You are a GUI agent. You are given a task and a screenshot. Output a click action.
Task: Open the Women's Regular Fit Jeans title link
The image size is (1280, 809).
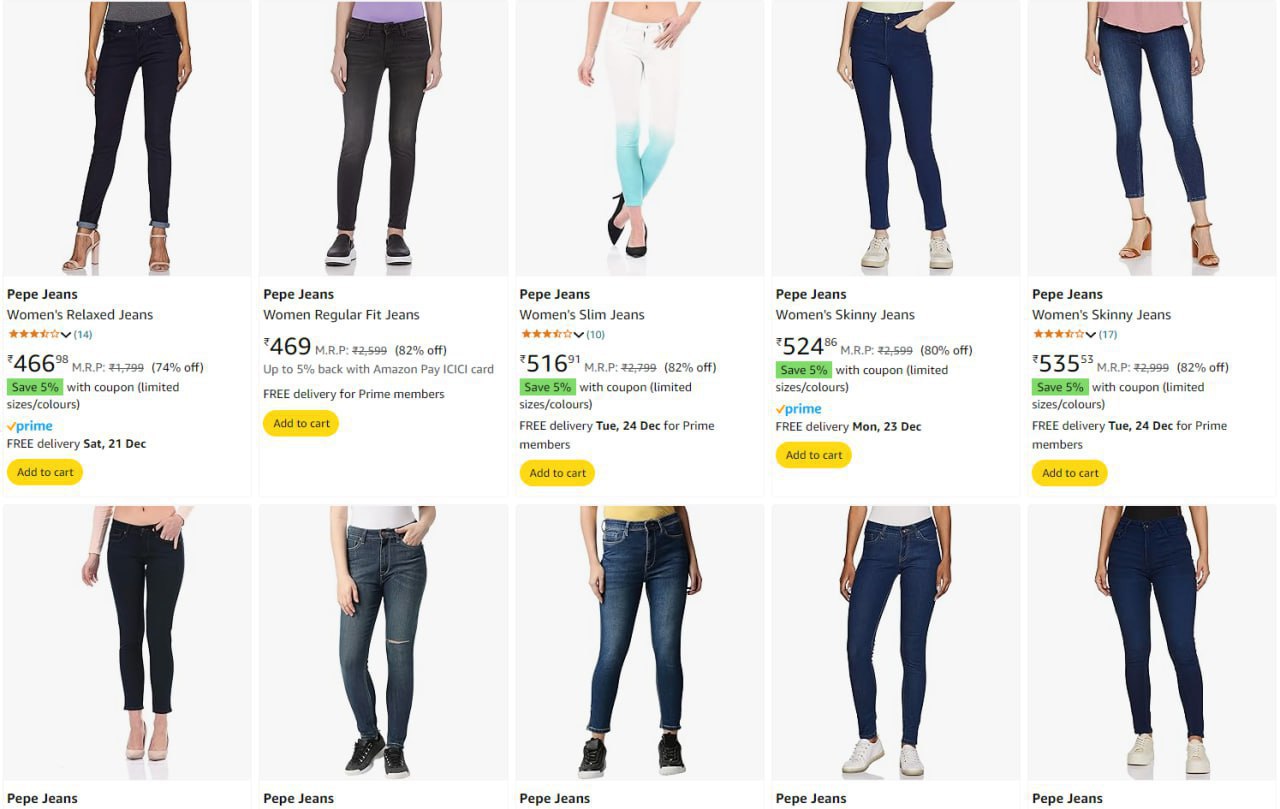341,315
